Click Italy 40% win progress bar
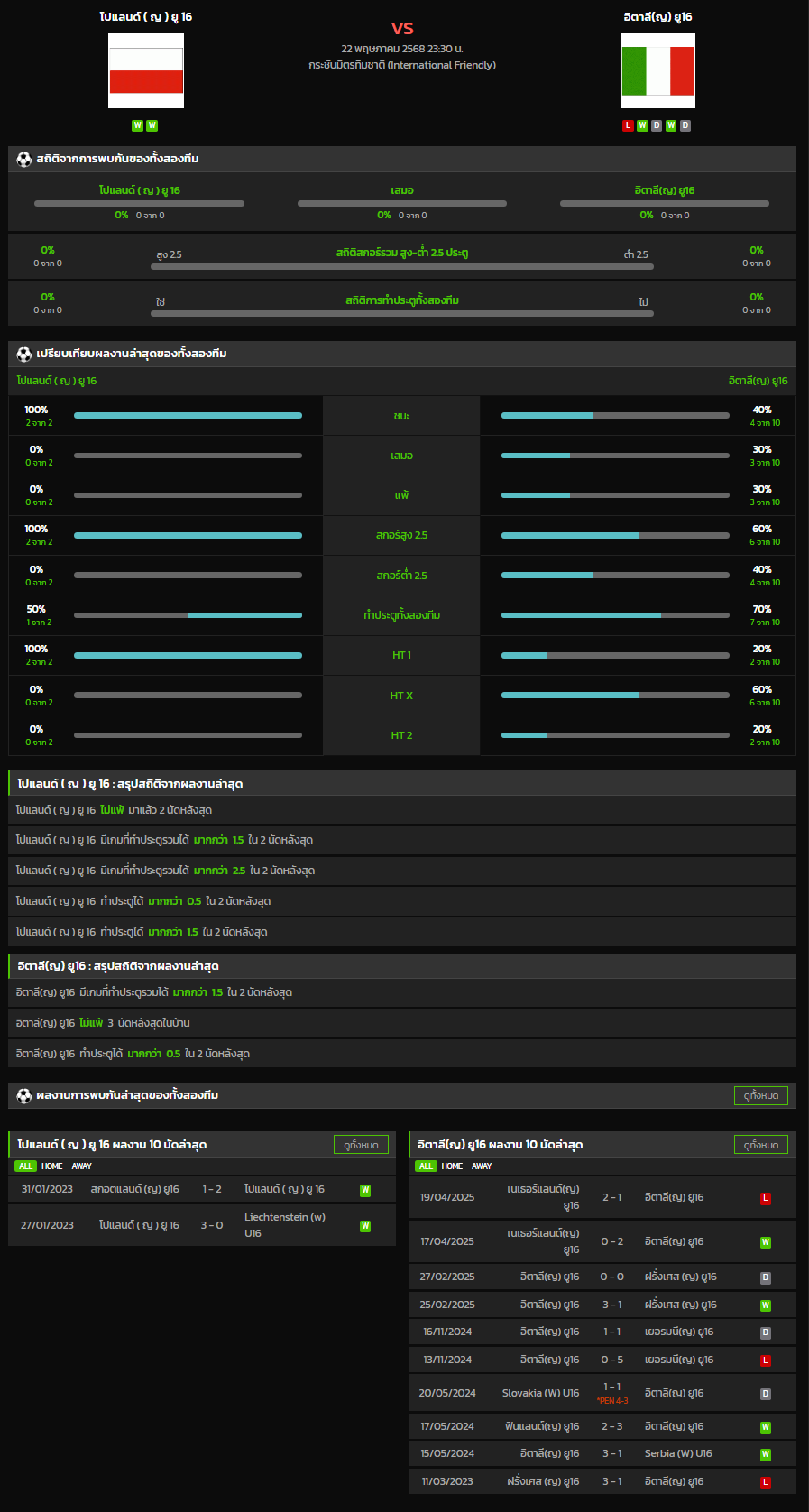This screenshot has height=1512, width=809. point(615,416)
